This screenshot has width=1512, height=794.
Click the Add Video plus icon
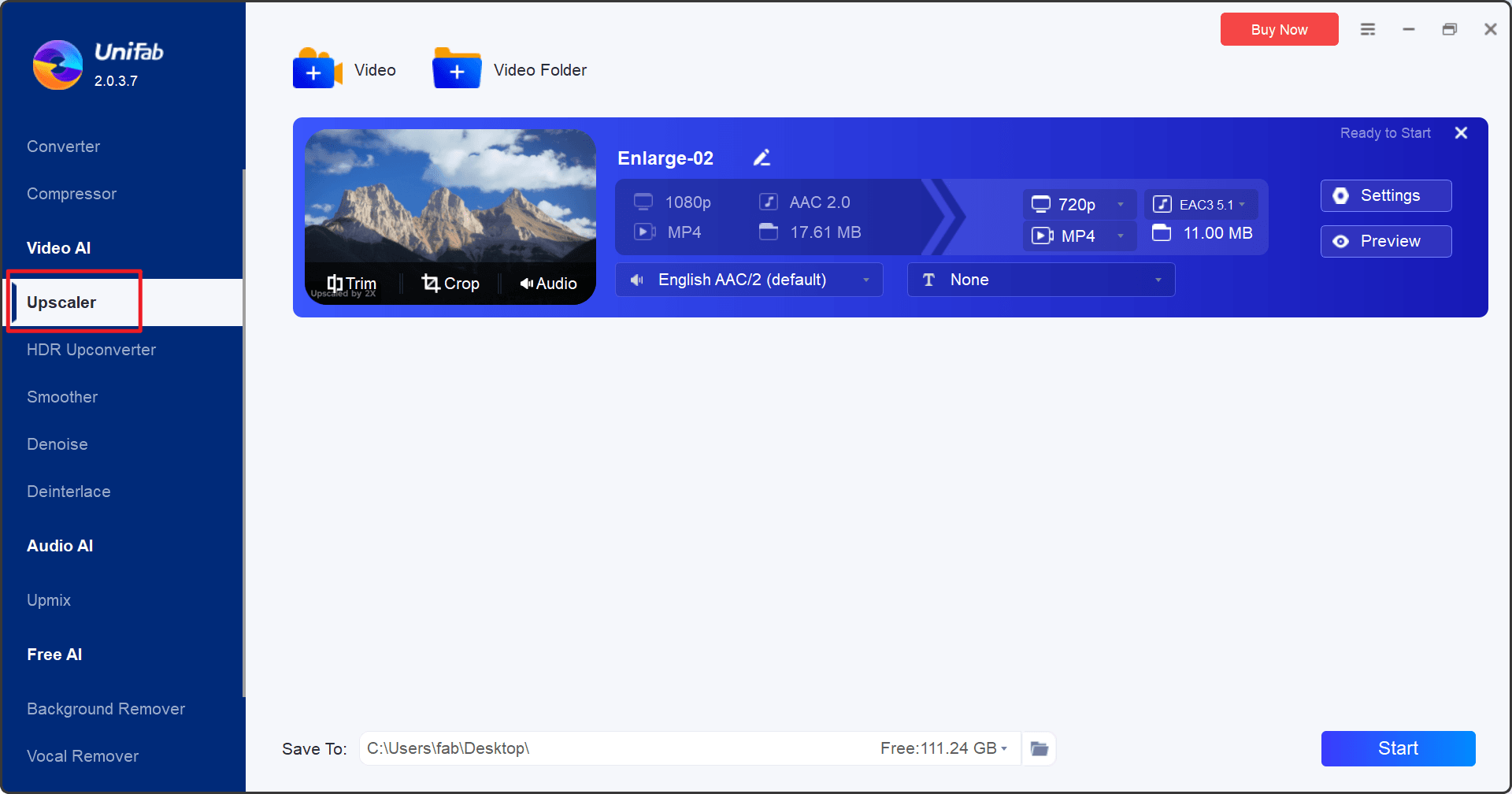coord(317,69)
